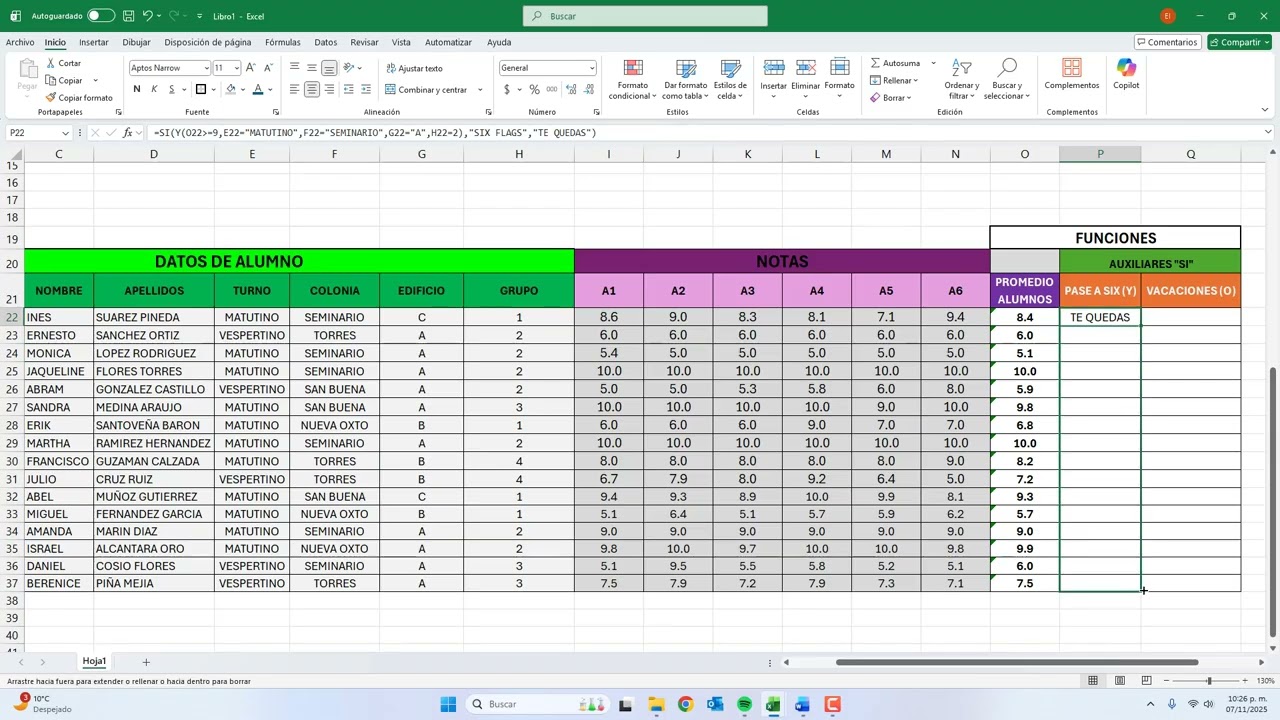Viewport: 1280px width, 720px height.
Task: Click the percent style icon
Action: point(534,89)
